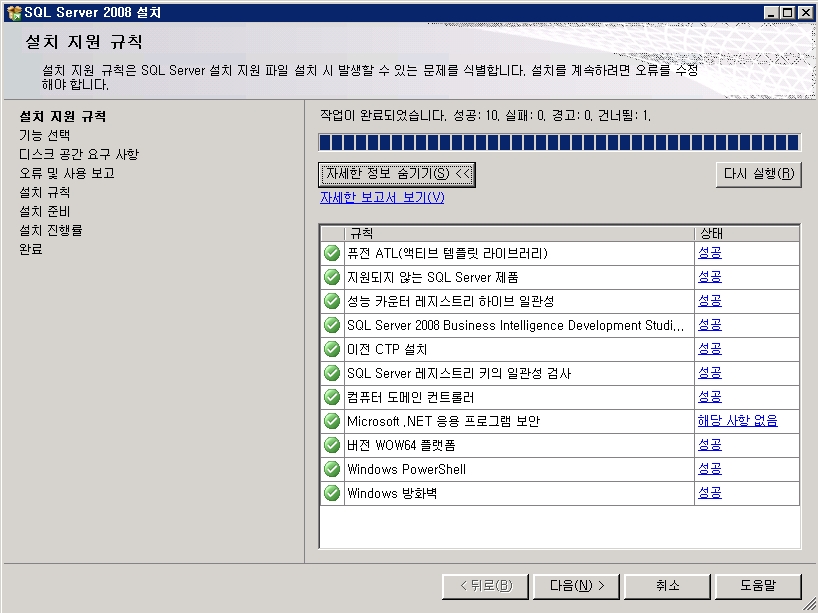
Task: Click the completed blue progress bar
Action: [559, 142]
